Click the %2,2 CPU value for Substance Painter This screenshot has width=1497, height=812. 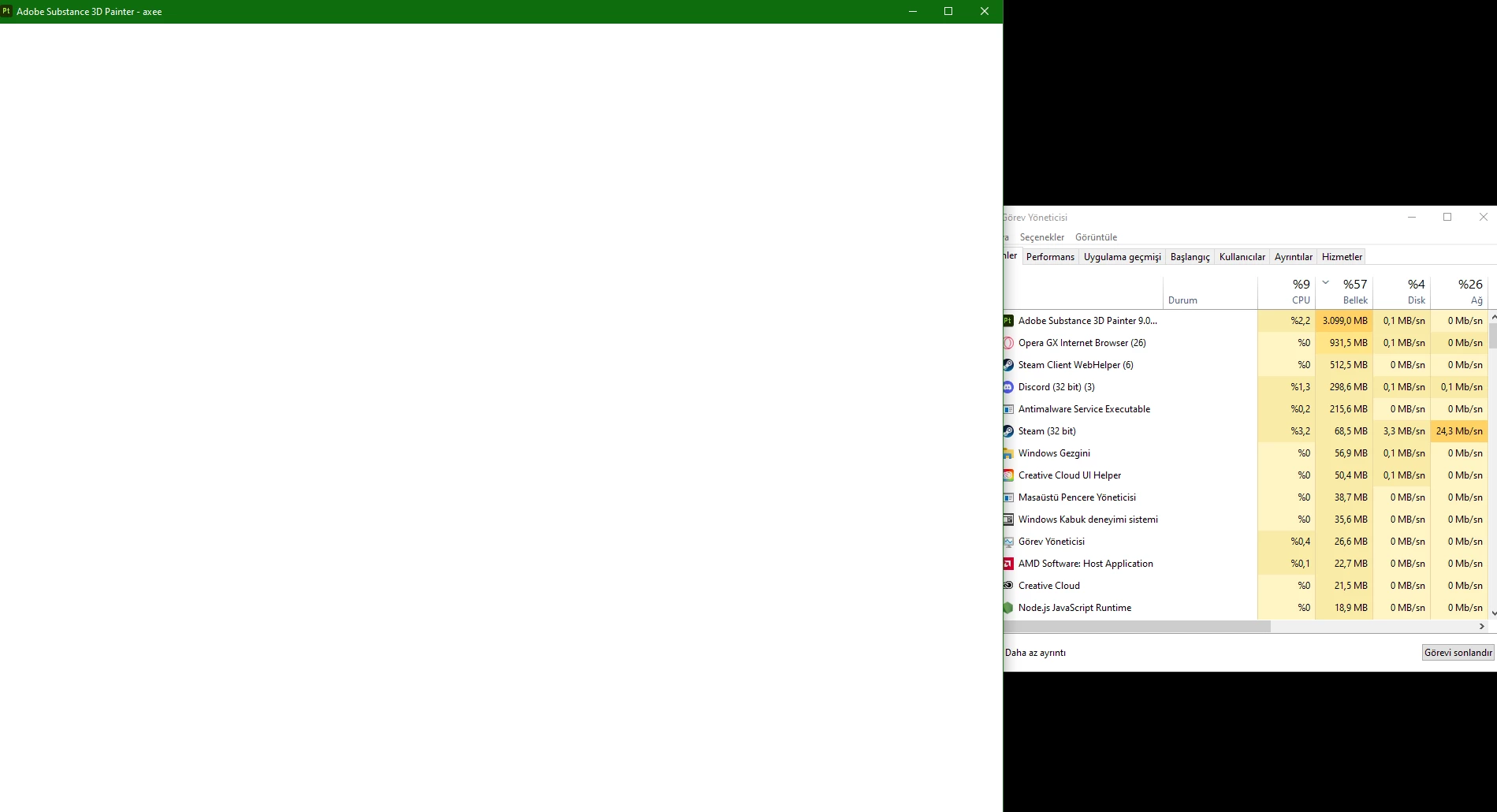click(1287, 321)
